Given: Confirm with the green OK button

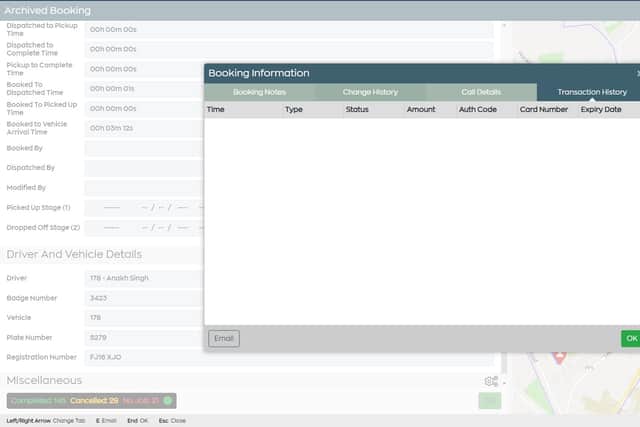Looking at the screenshot, I should 631,338.
